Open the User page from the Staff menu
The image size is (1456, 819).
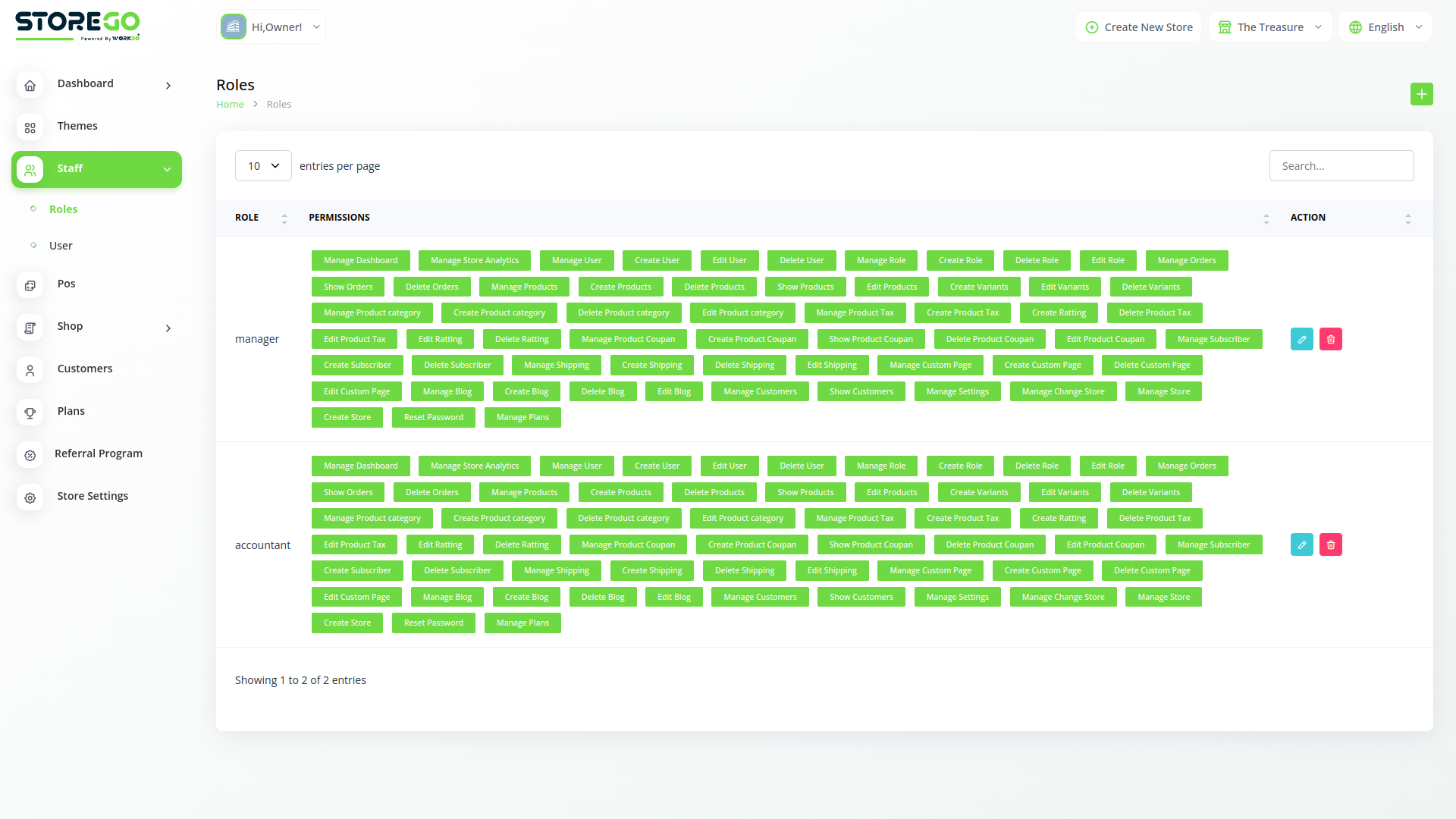pos(61,246)
